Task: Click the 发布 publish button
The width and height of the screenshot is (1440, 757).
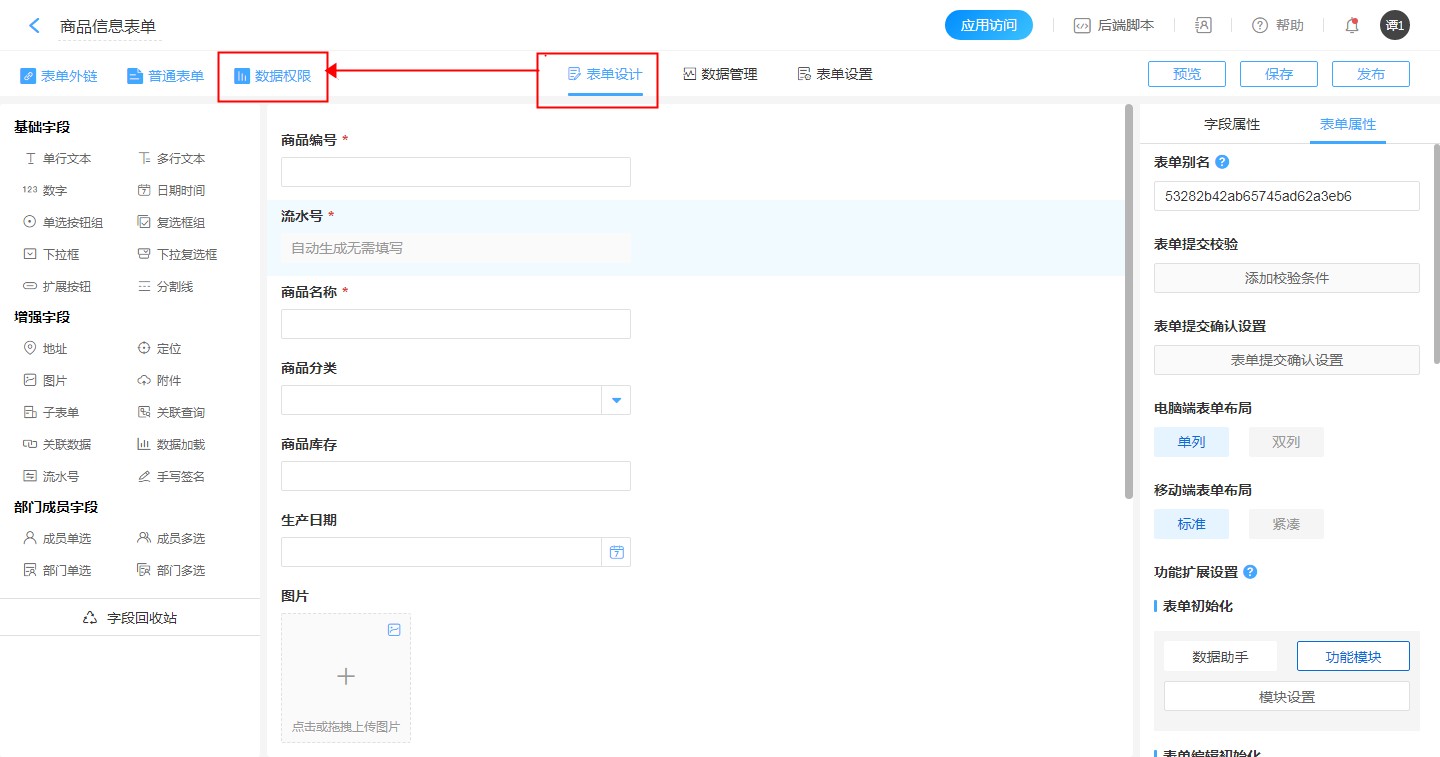Action: tap(1371, 74)
